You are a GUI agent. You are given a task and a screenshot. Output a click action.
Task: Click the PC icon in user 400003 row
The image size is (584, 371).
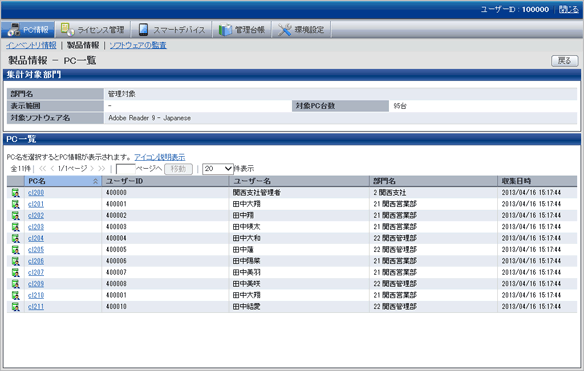(x=15, y=227)
